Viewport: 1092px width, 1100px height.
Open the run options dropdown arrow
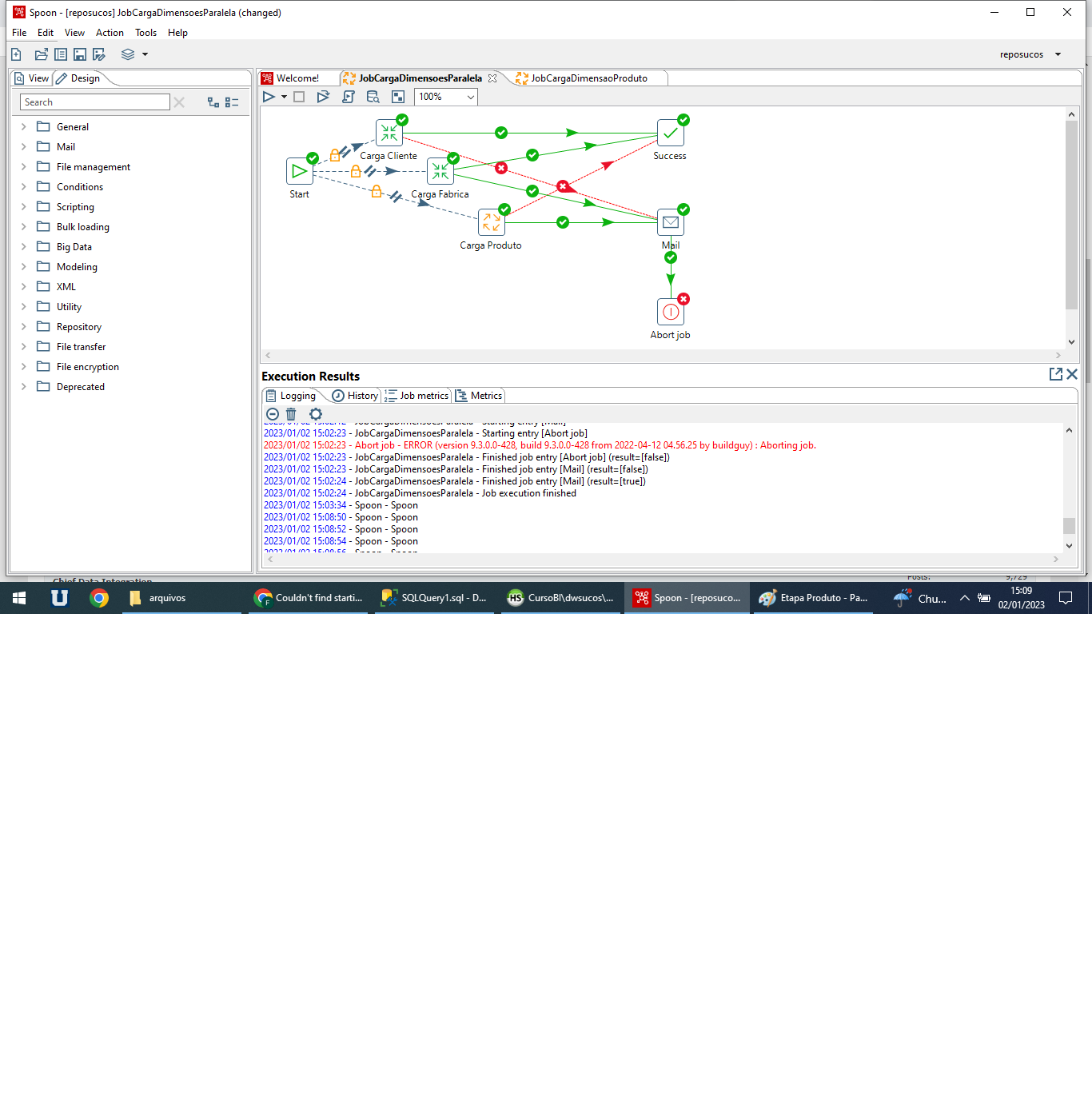(284, 97)
